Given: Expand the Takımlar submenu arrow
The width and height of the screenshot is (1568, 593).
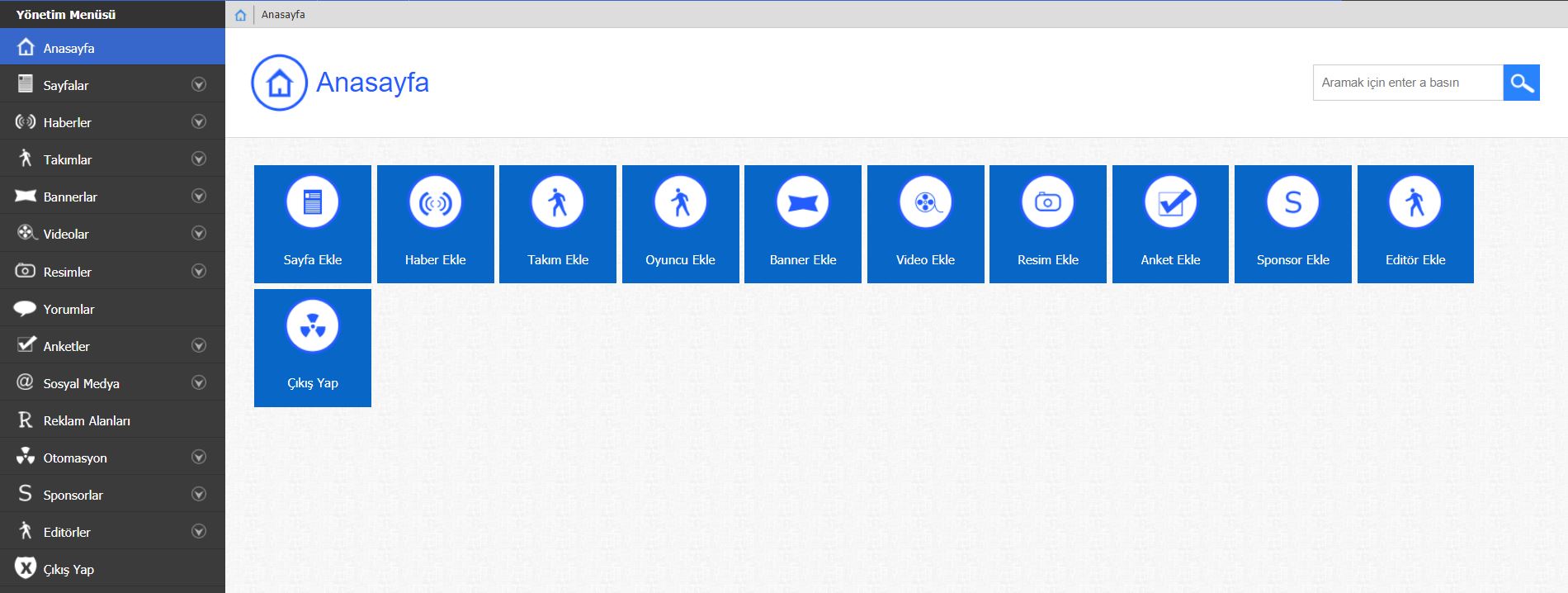Looking at the screenshot, I should coord(199,159).
